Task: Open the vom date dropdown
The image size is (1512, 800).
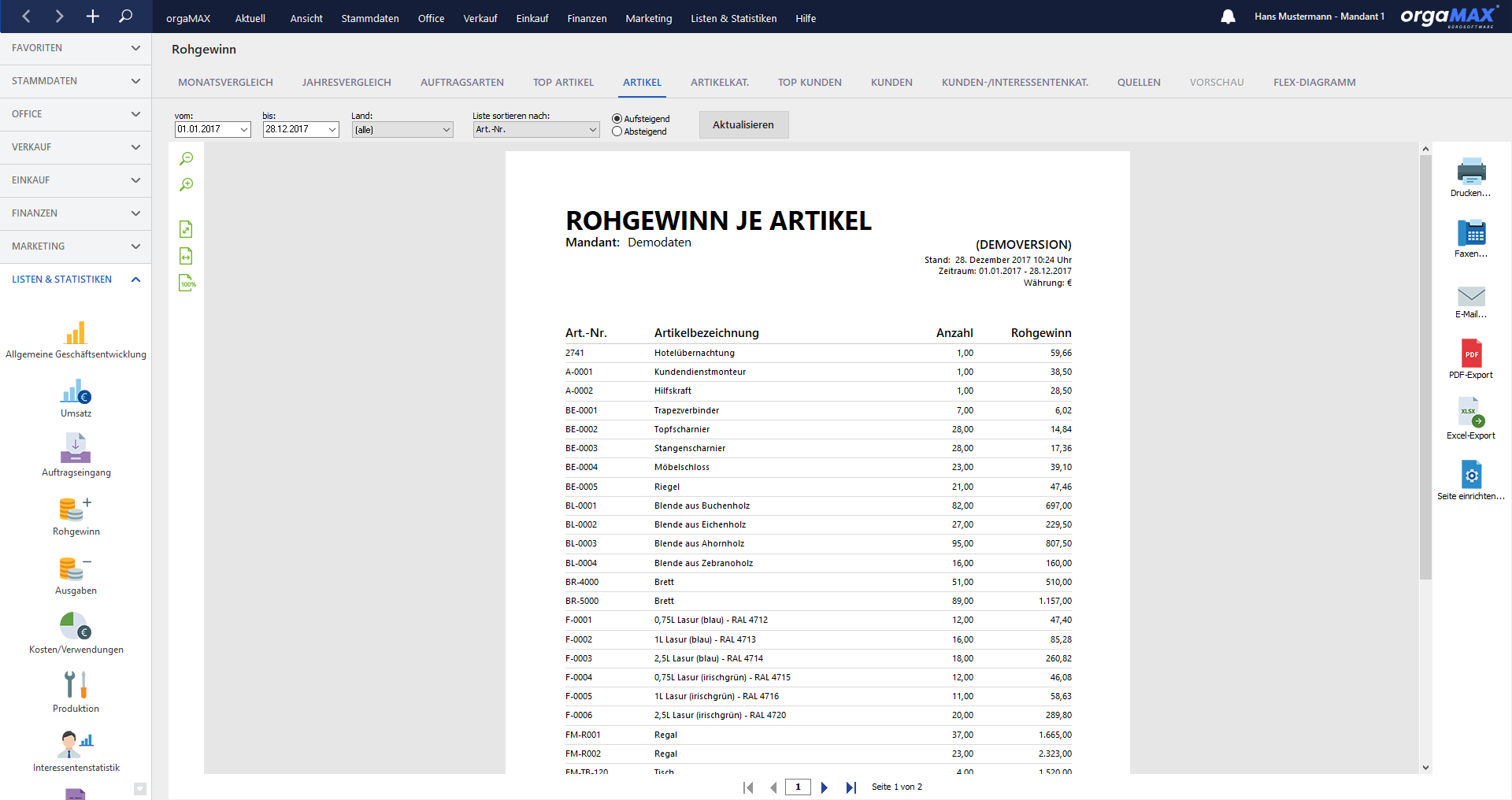Action: pos(243,129)
